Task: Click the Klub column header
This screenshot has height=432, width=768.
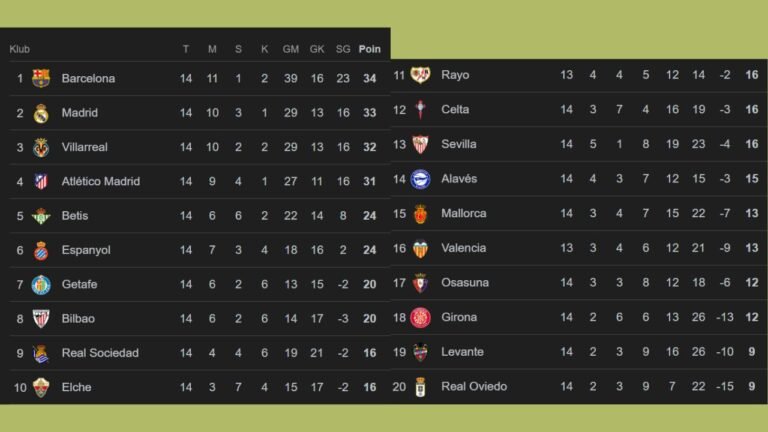Action: [x=20, y=49]
